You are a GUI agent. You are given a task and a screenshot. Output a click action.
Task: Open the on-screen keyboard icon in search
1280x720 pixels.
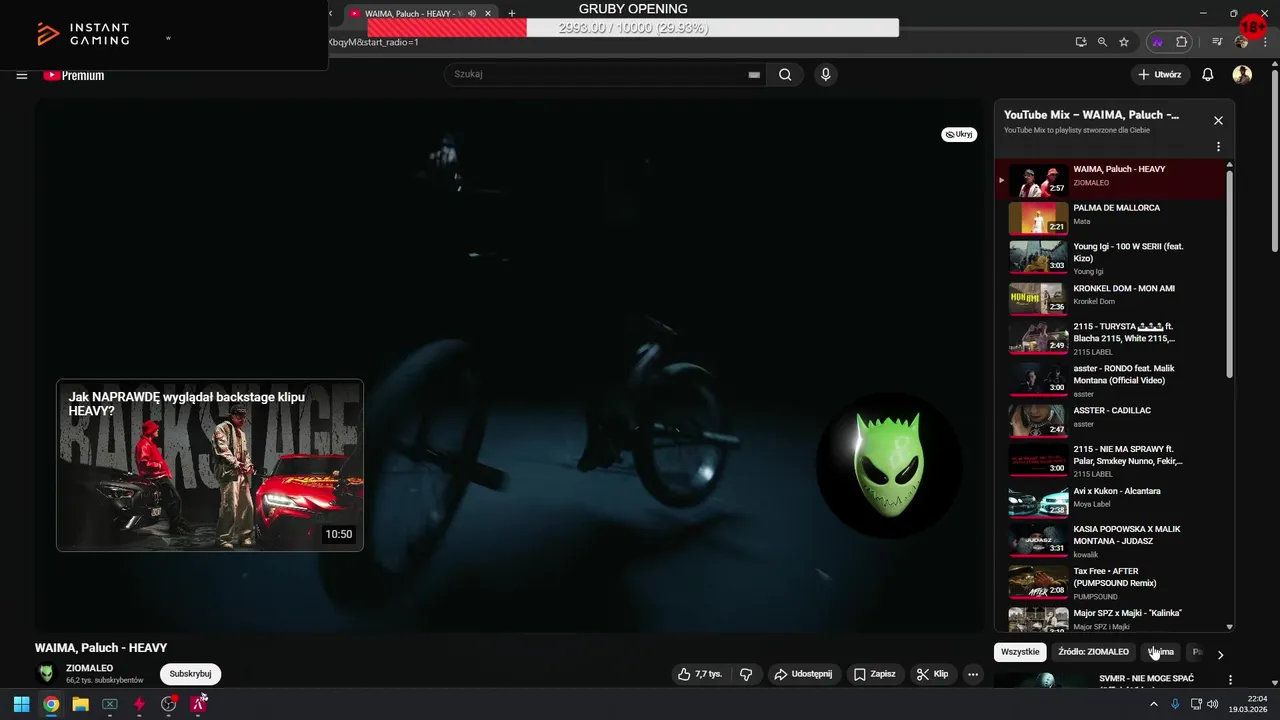(x=754, y=75)
